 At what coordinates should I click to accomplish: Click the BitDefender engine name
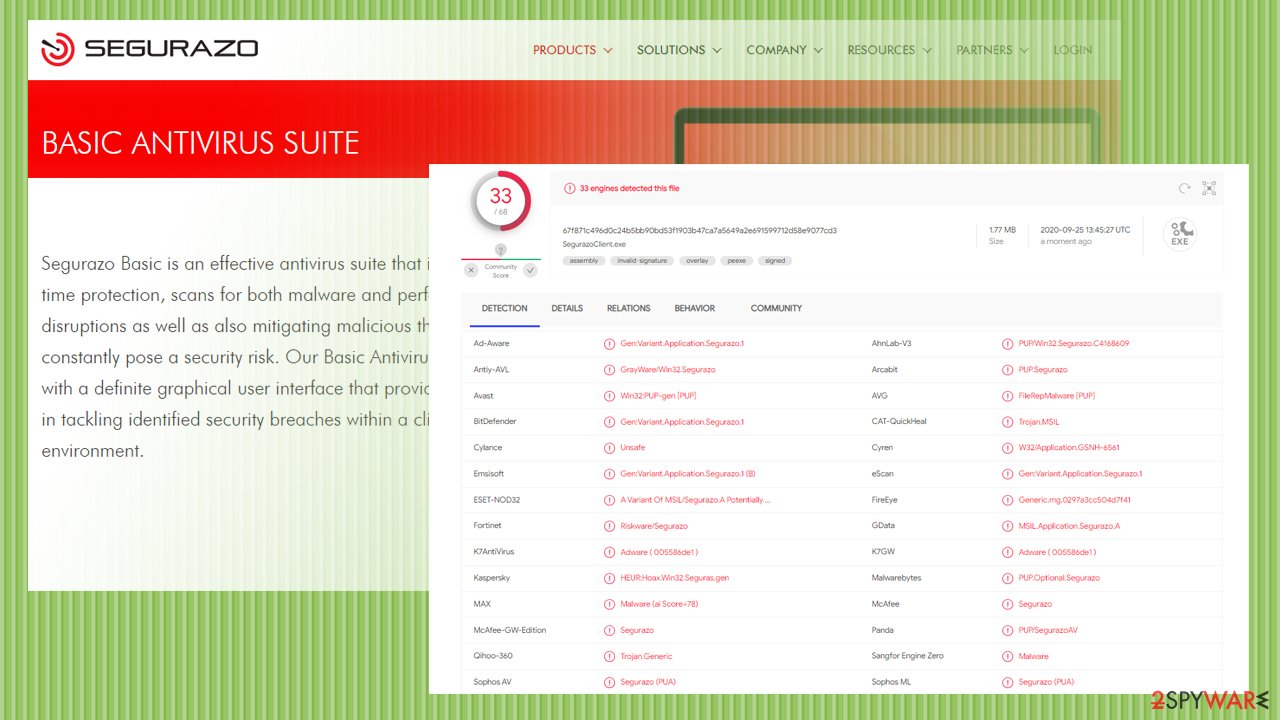coord(495,421)
